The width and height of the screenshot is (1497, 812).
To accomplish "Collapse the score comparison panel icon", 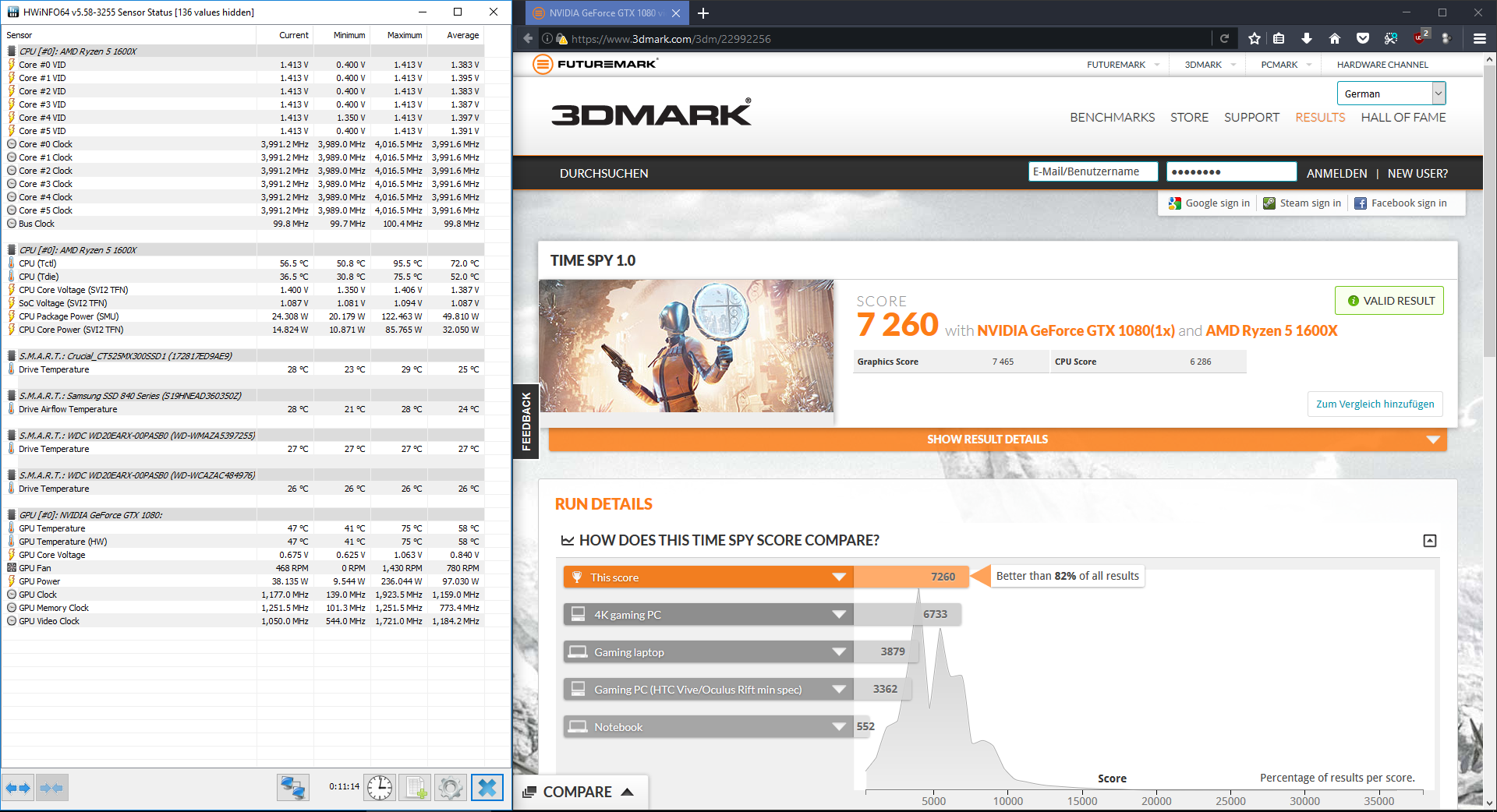I will tap(1430, 541).
